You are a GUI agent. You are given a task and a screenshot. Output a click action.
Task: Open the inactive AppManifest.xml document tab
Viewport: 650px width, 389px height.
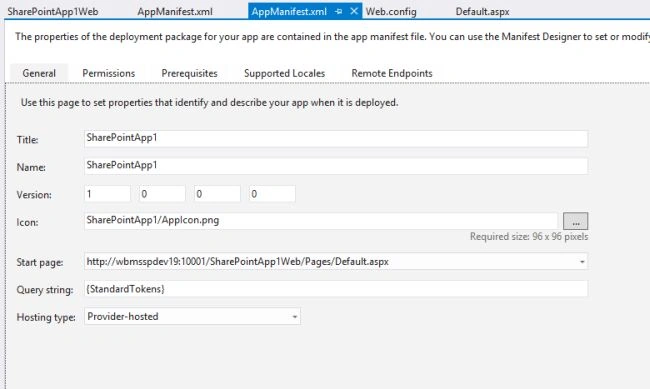[175, 11]
